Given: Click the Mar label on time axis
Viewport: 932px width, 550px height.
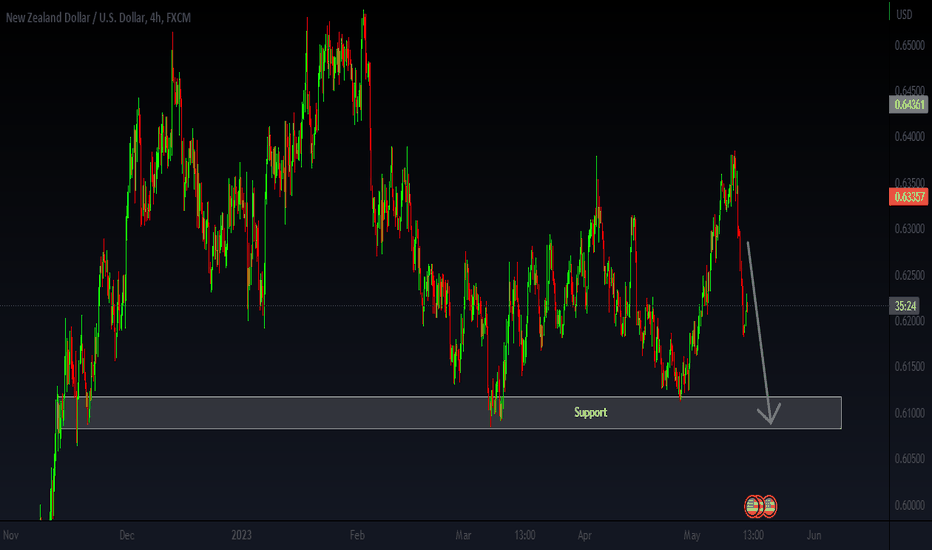Looking at the screenshot, I should click(464, 535).
